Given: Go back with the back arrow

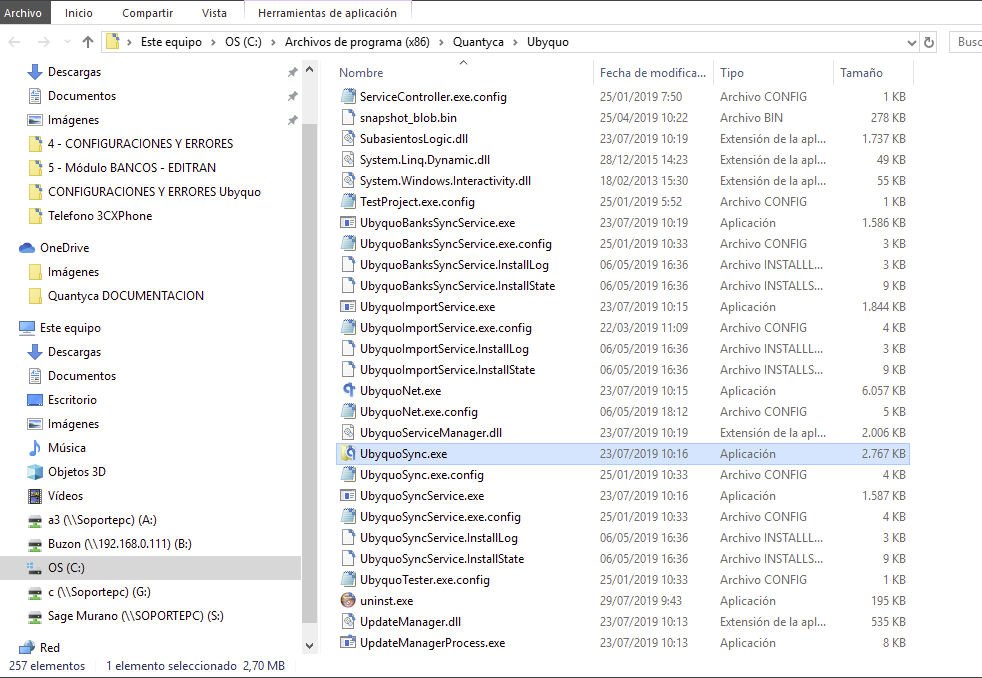Looking at the screenshot, I should [x=14, y=42].
